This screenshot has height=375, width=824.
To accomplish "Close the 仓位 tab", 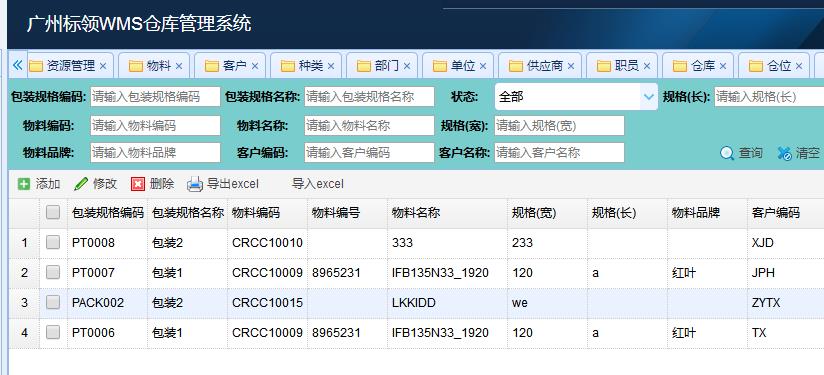I will pyautogui.click(x=799, y=66).
